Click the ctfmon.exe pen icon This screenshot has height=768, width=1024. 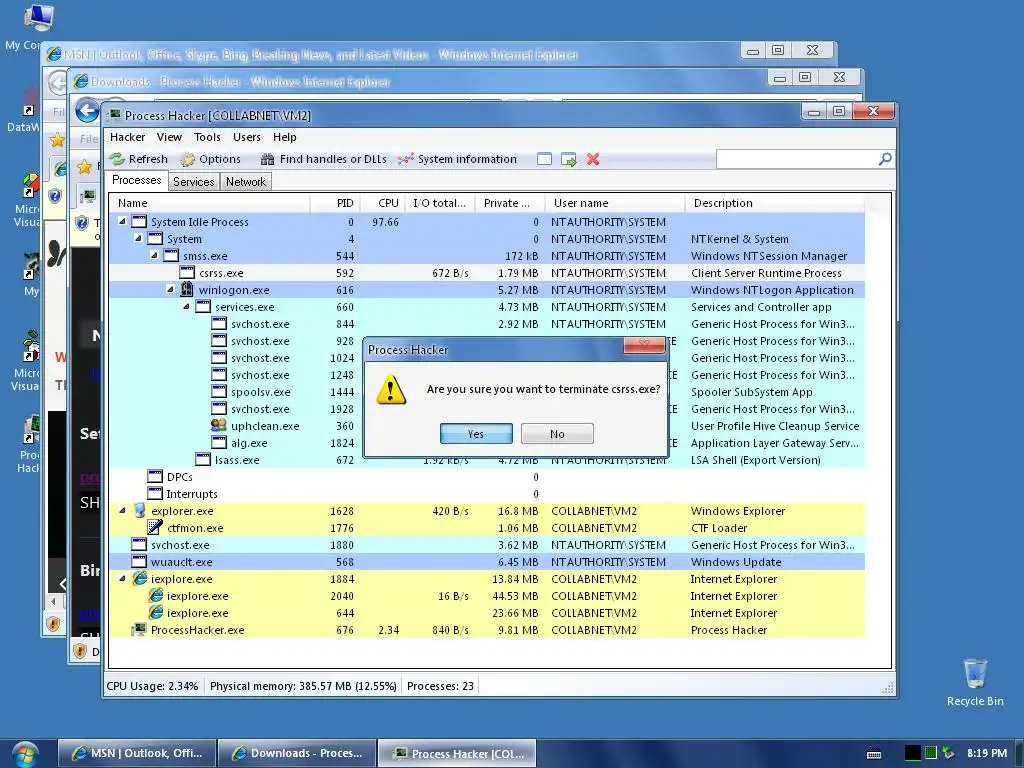155,527
